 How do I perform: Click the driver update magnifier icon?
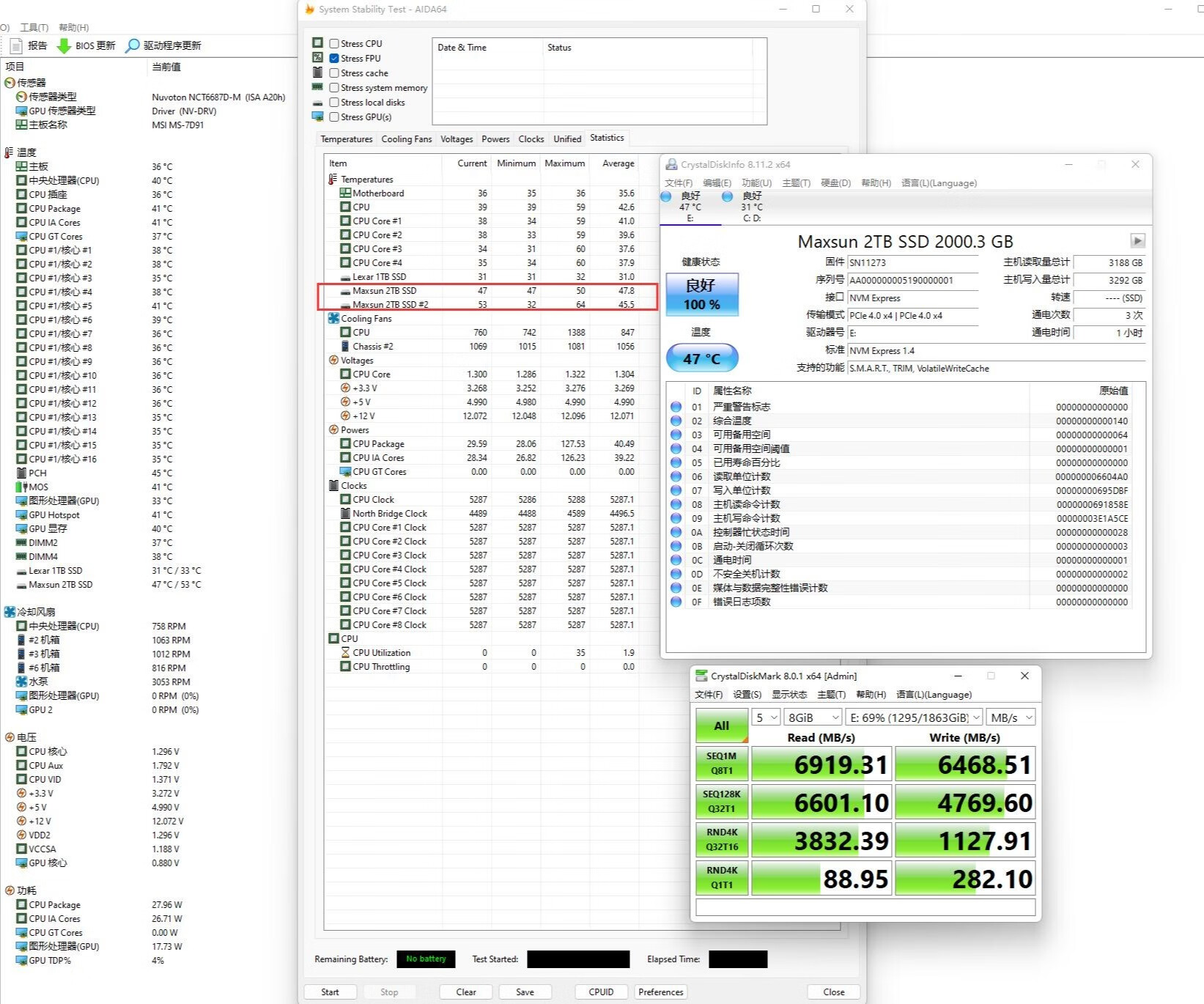[x=132, y=45]
